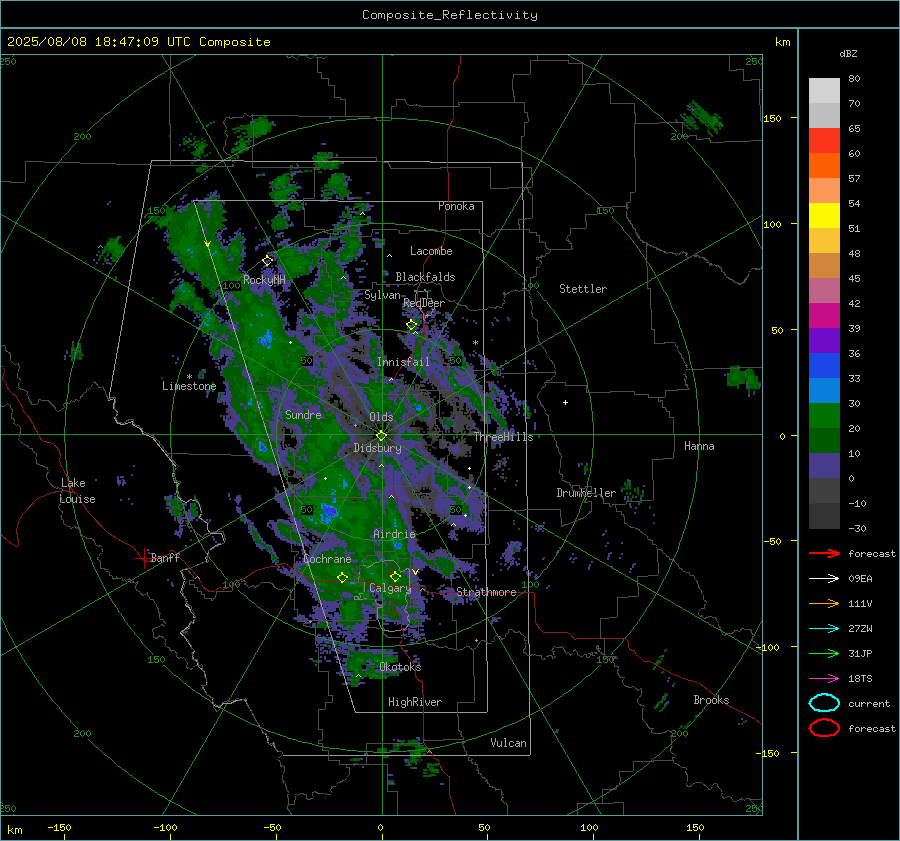Screen dimensions: 900x841
Task: Click the asterisk marker above Limestone
Action: click(x=189, y=377)
